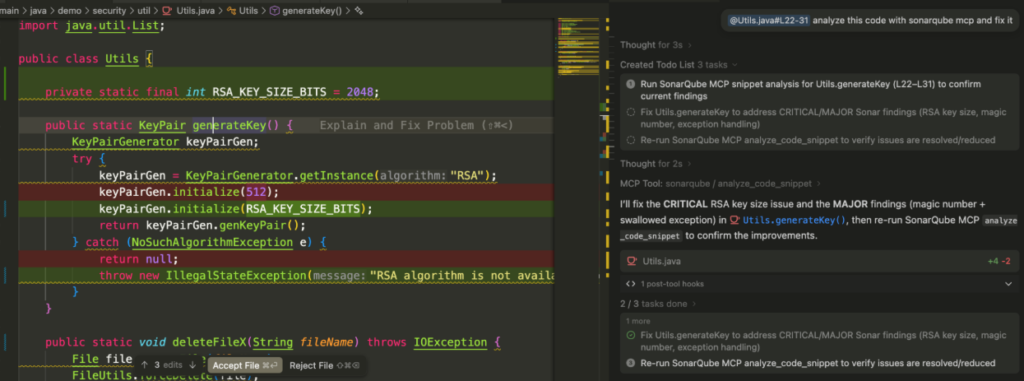1024x381 pixels.
Task: Click 'return keyPairGen.genKeyPair();' line
Action: click(x=202, y=225)
